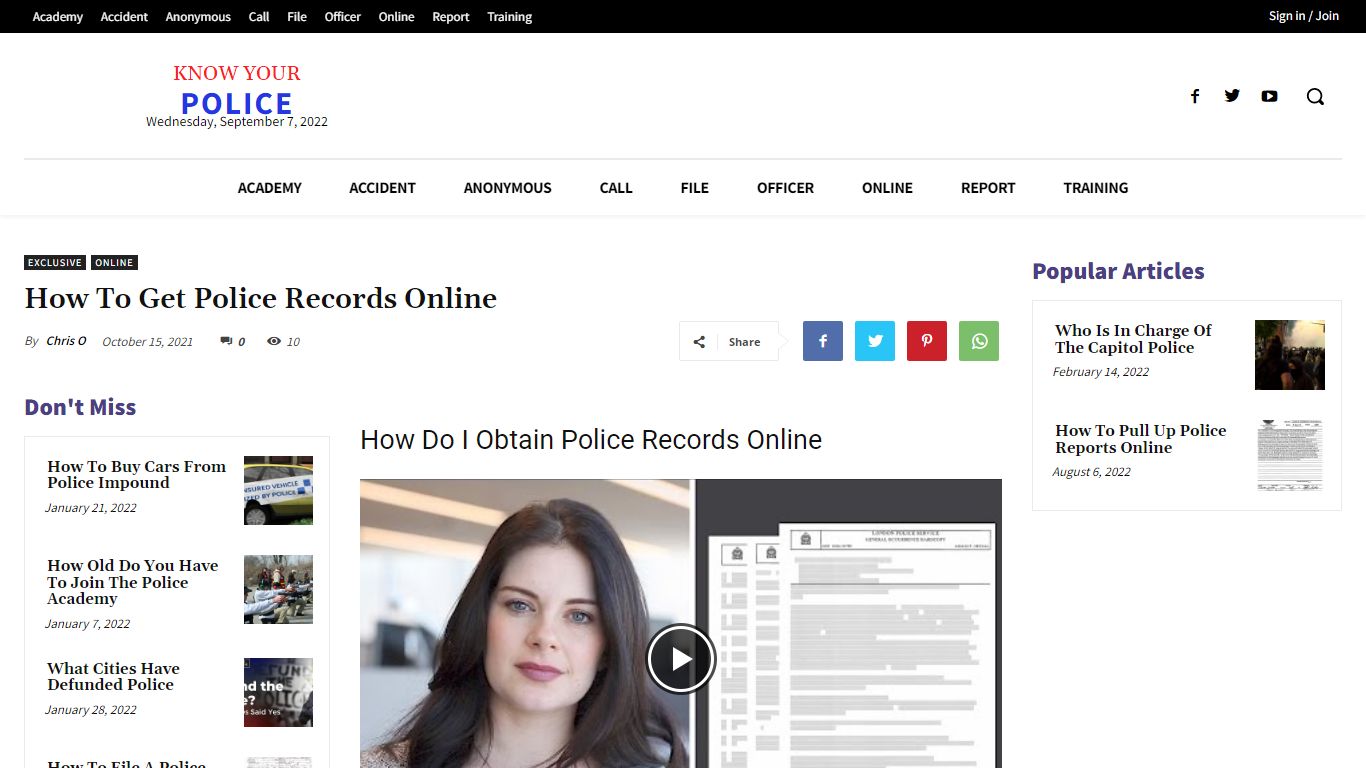The image size is (1366, 768).
Task: Select ACCIDENT in main navigation
Action: pos(382,188)
